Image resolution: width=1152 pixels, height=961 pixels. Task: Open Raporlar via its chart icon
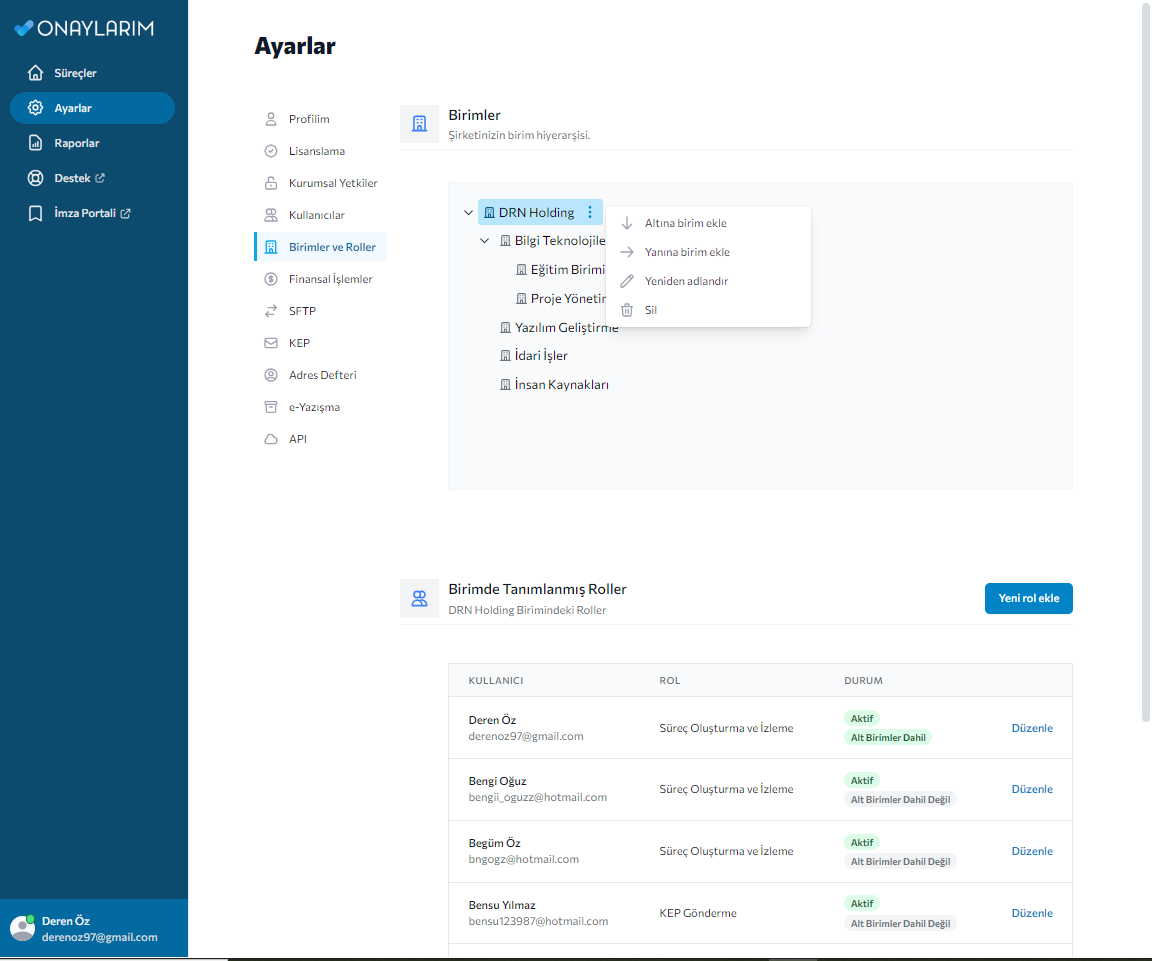[36, 143]
